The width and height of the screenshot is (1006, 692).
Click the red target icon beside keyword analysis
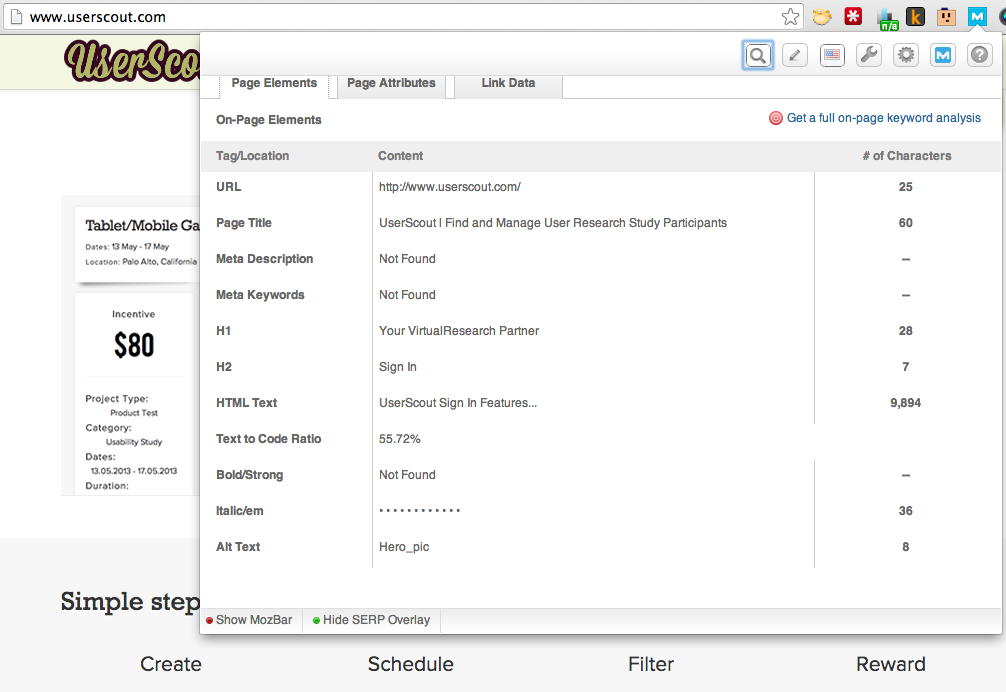point(776,118)
